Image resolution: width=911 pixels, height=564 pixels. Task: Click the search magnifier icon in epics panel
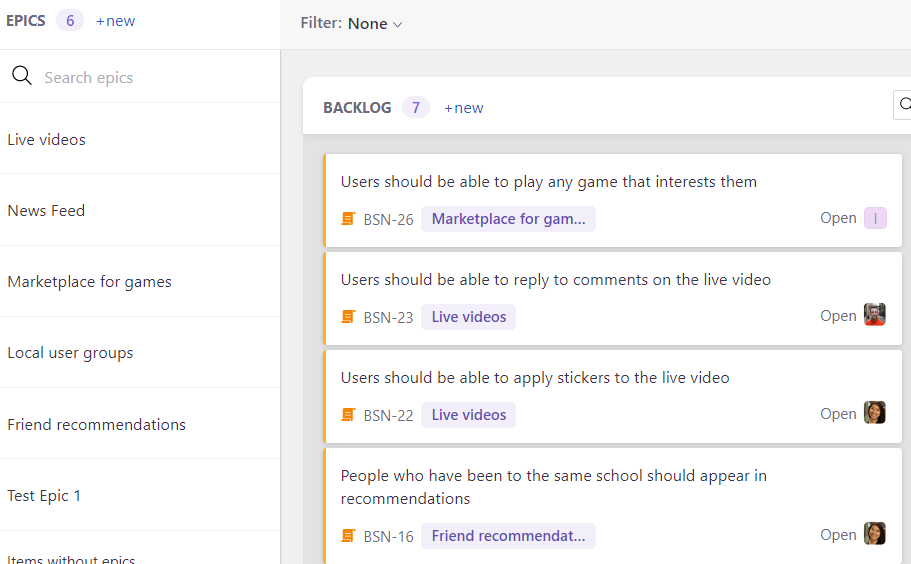22,76
